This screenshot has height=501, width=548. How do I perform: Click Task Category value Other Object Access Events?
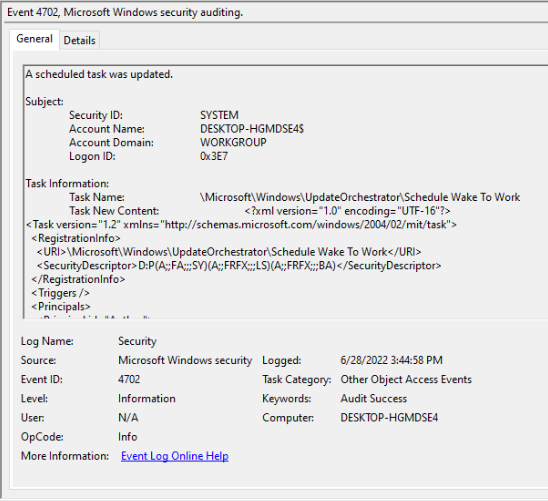pos(406,379)
